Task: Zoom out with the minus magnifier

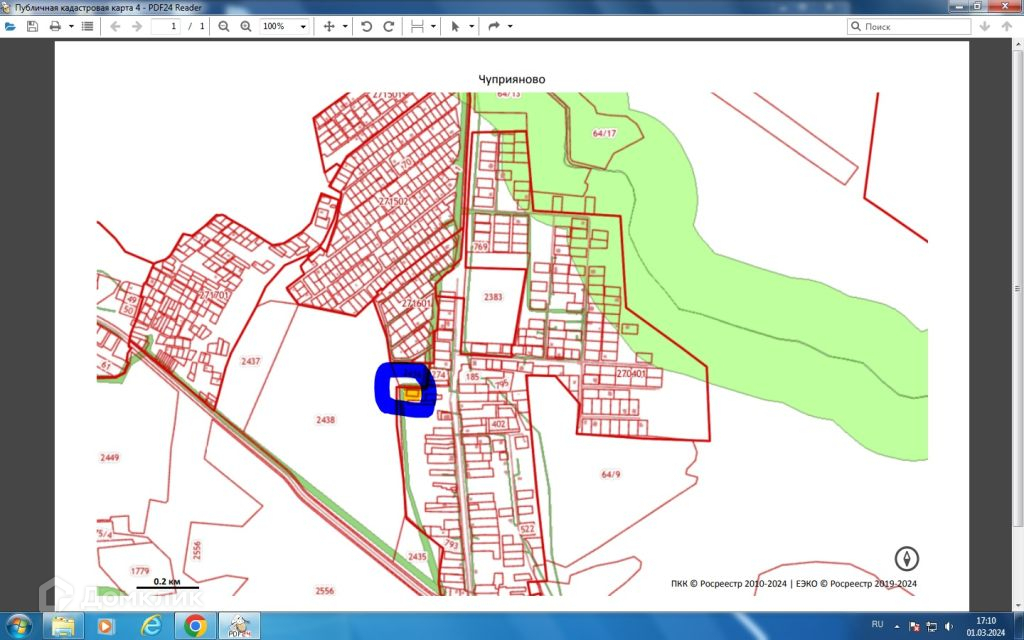Action: pyautogui.click(x=224, y=27)
